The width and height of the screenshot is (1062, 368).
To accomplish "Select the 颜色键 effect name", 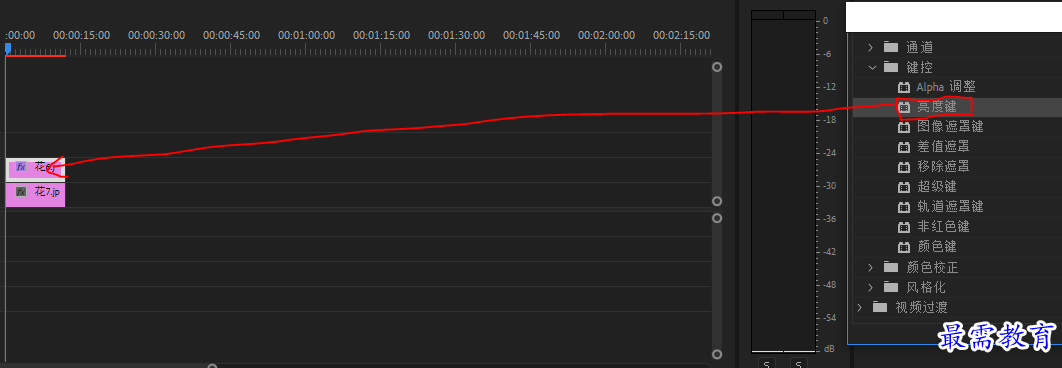I will click(x=937, y=247).
